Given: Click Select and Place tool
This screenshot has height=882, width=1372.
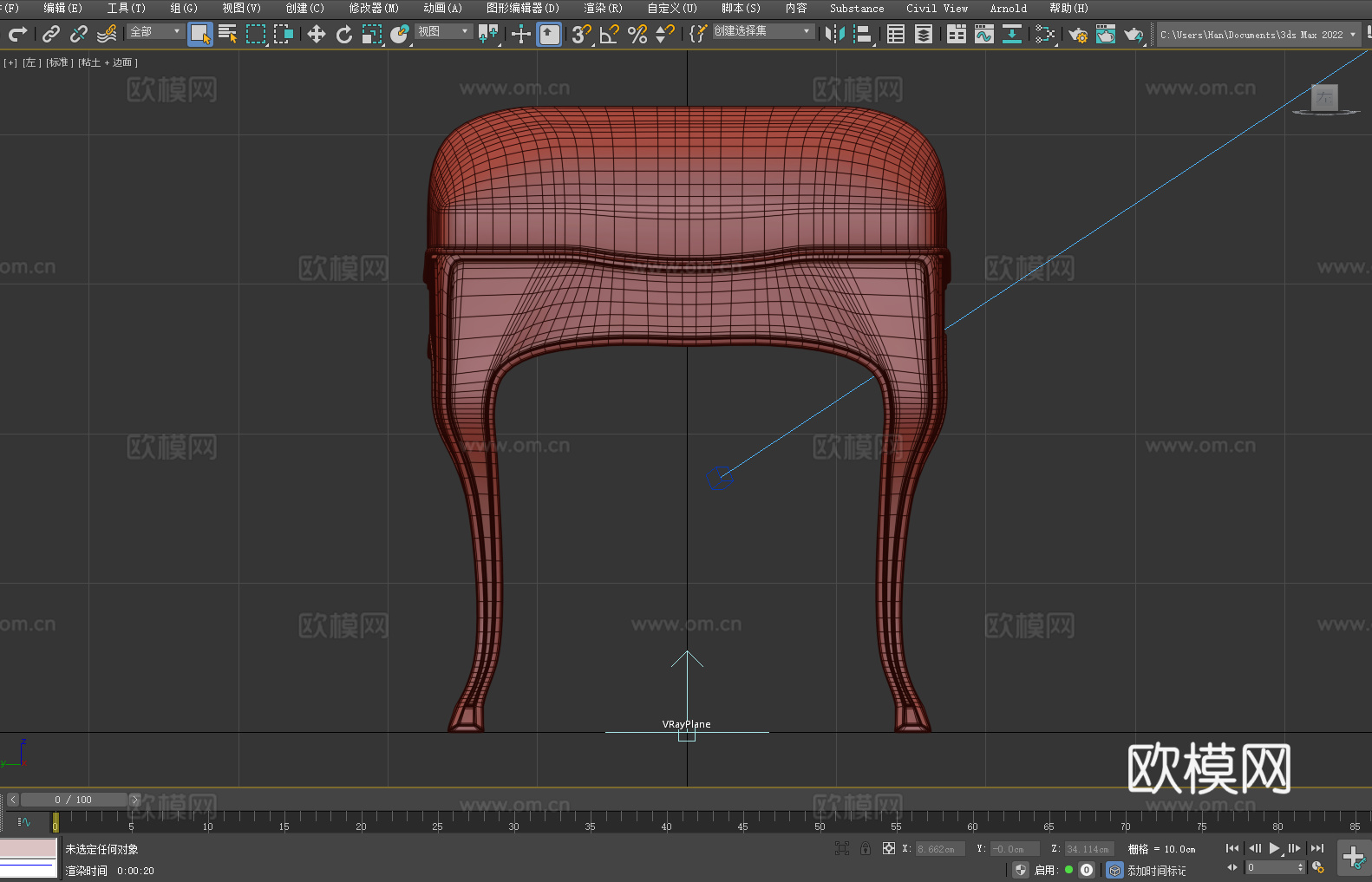Looking at the screenshot, I should click(x=400, y=34).
